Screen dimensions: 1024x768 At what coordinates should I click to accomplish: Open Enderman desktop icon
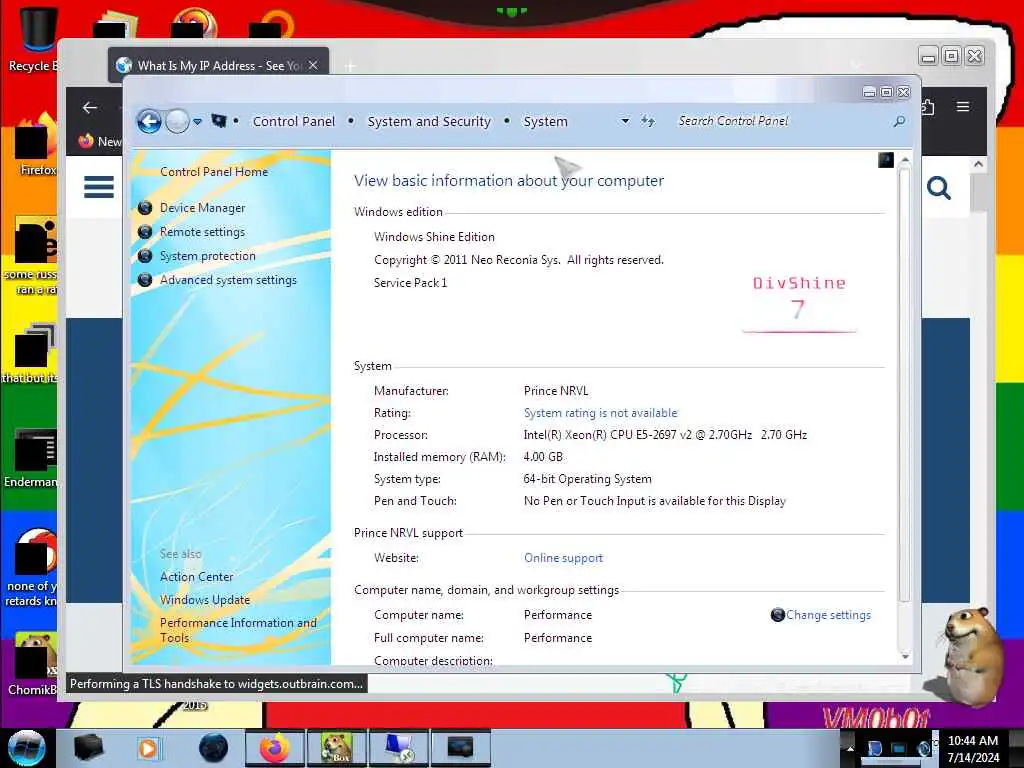[33, 457]
